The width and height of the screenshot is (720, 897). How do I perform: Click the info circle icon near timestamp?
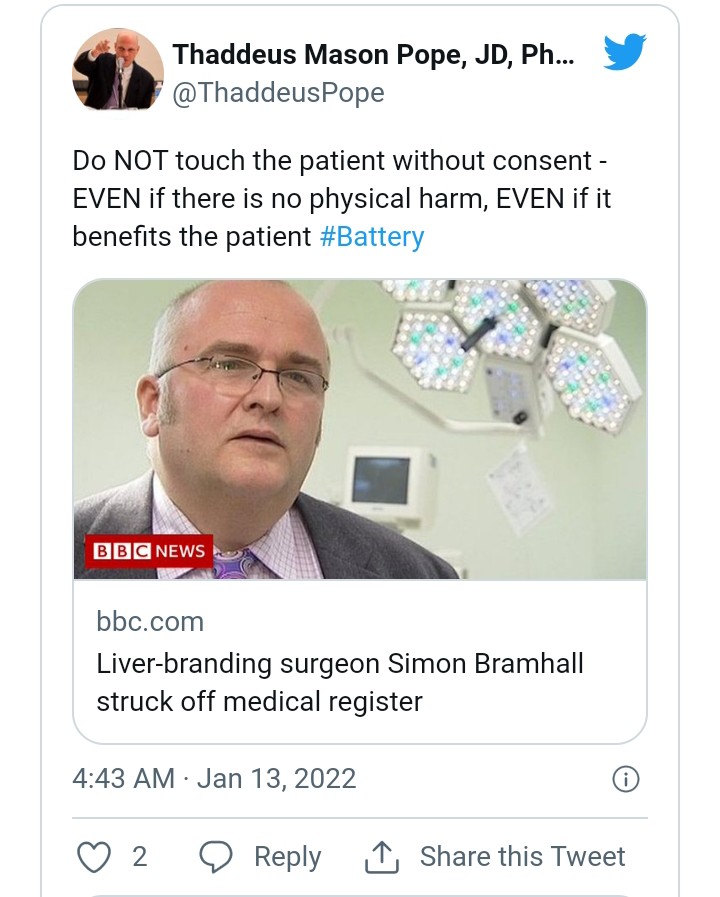pyautogui.click(x=625, y=779)
